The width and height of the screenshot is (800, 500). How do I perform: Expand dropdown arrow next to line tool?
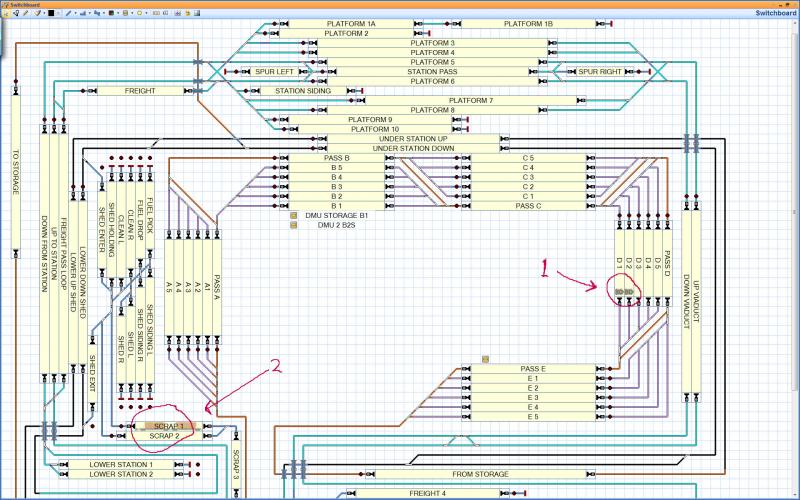[77, 14]
